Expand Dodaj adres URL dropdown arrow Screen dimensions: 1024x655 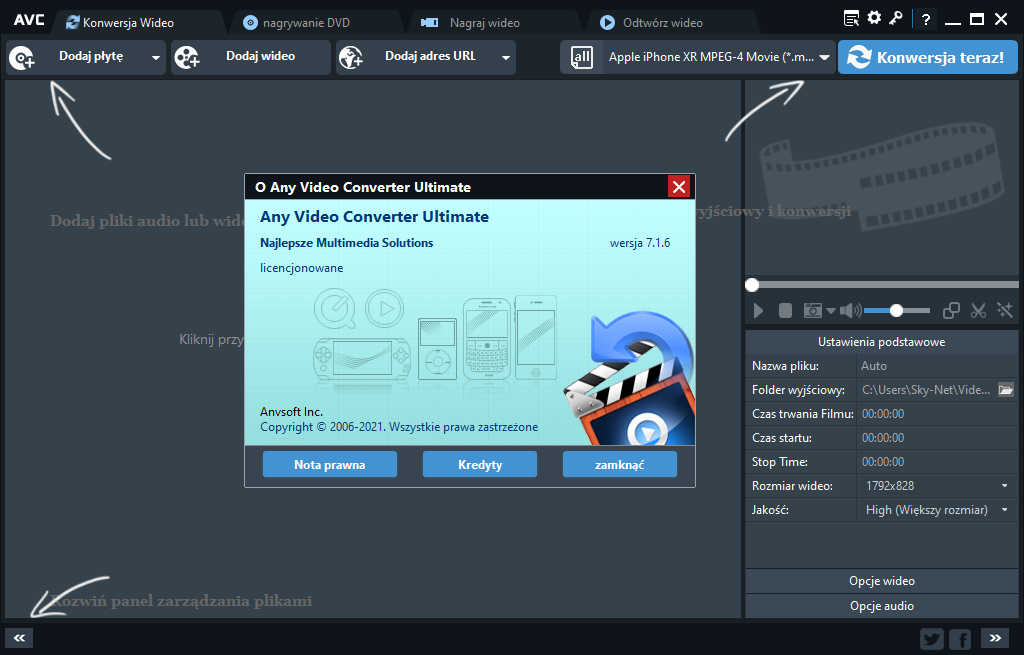pyautogui.click(x=505, y=57)
